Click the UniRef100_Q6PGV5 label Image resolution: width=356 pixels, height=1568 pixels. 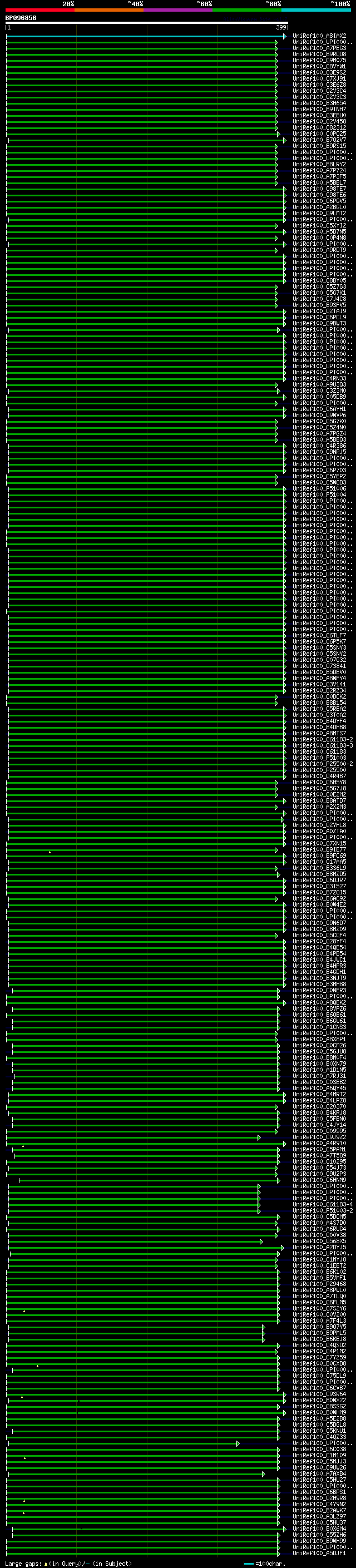click(319, 201)
